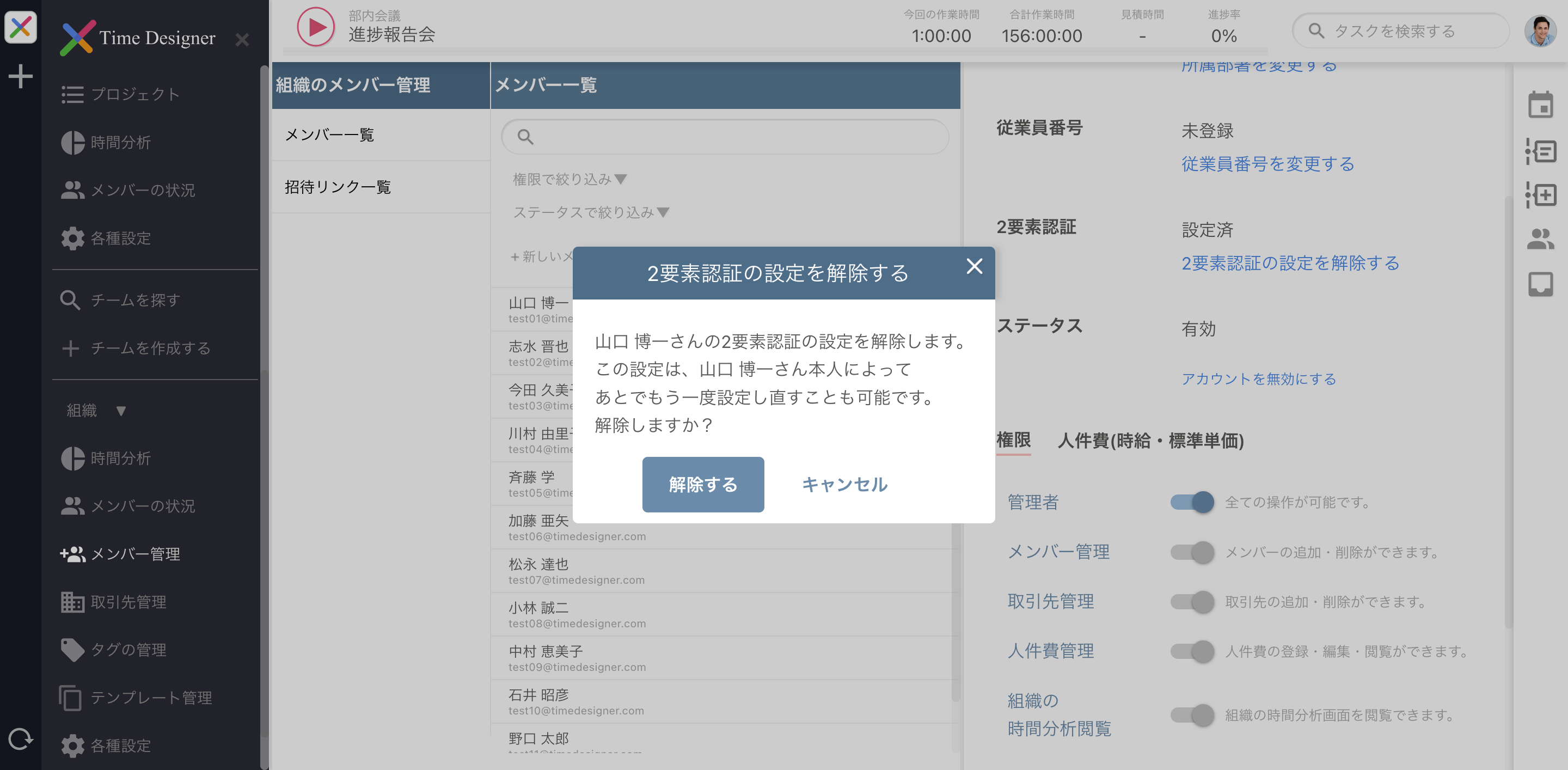Select the タグの管理 tag icon in sidebar
Screen dimensions: 1568x770
pyautogui.click(x=73, y=650)
